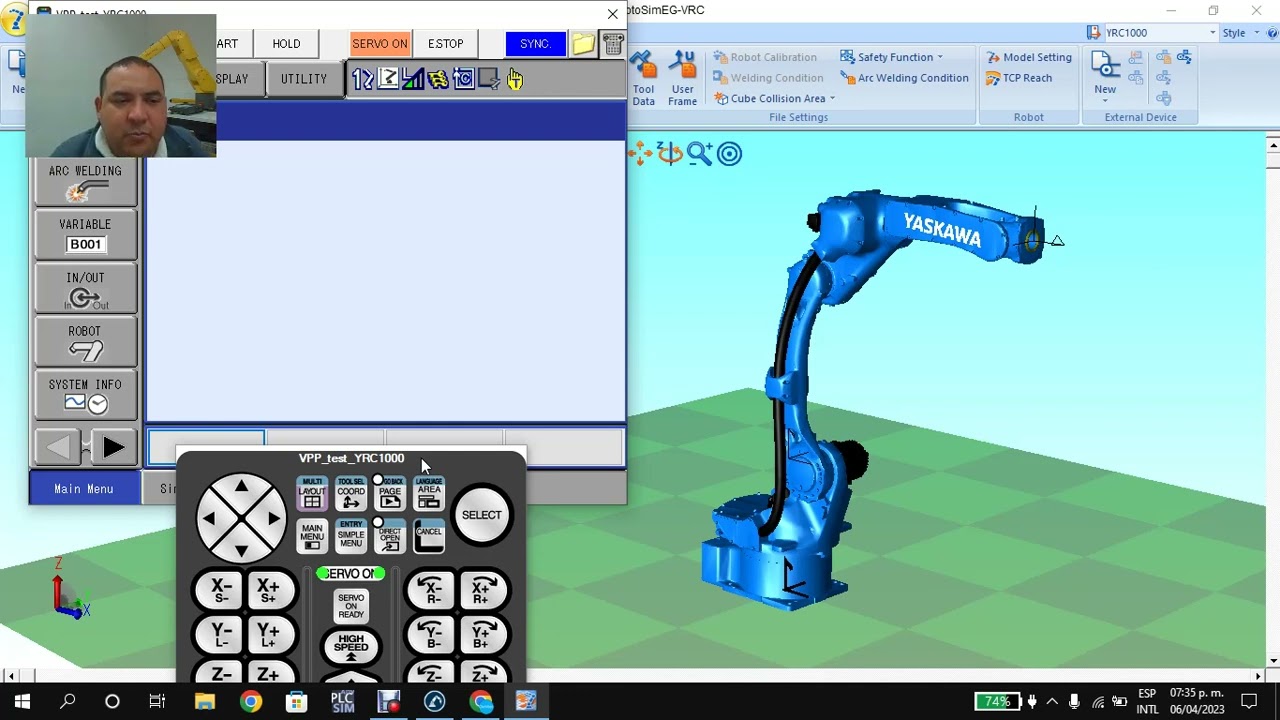This screenshot has height=720, width=1280.
Task: Click MAIN MENU key on pendant
Action: pyautogui.click(x=312, y=536)
